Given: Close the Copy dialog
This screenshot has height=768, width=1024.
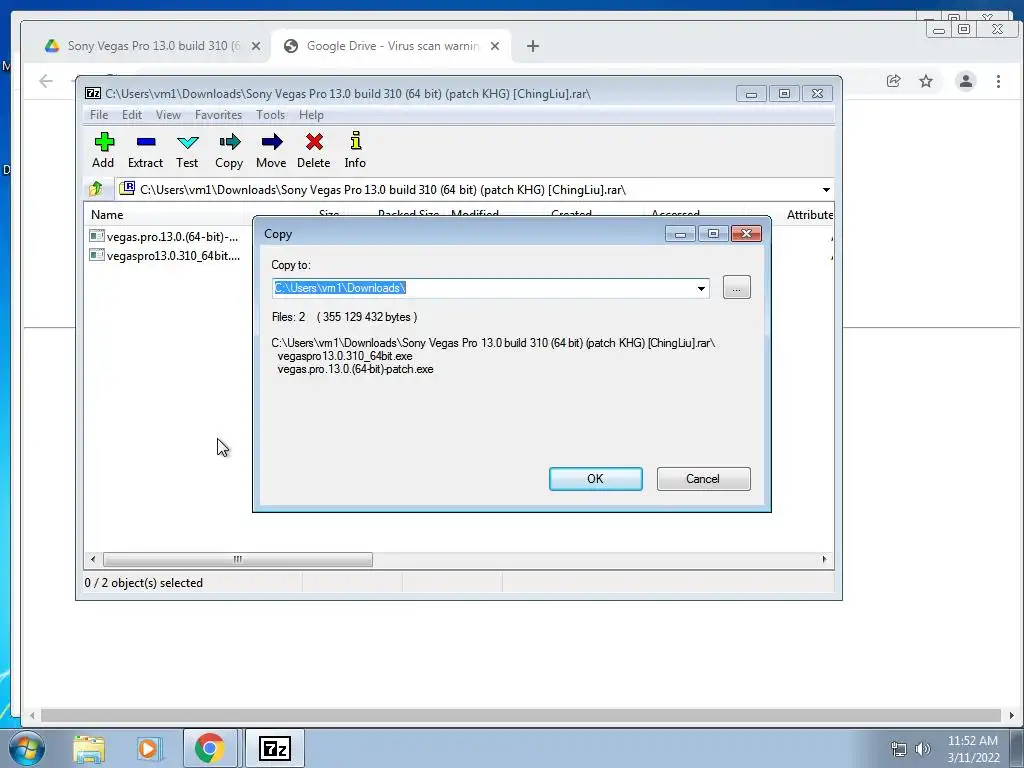Looking at the screenshot, I should [x=746, y=234].
